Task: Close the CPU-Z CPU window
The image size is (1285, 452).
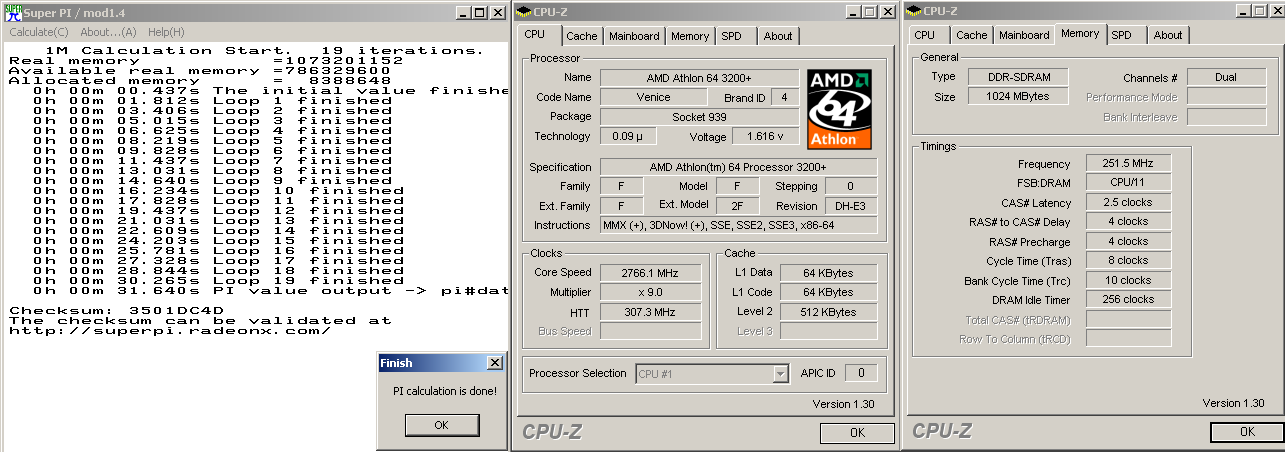Action: coord(887,12)
